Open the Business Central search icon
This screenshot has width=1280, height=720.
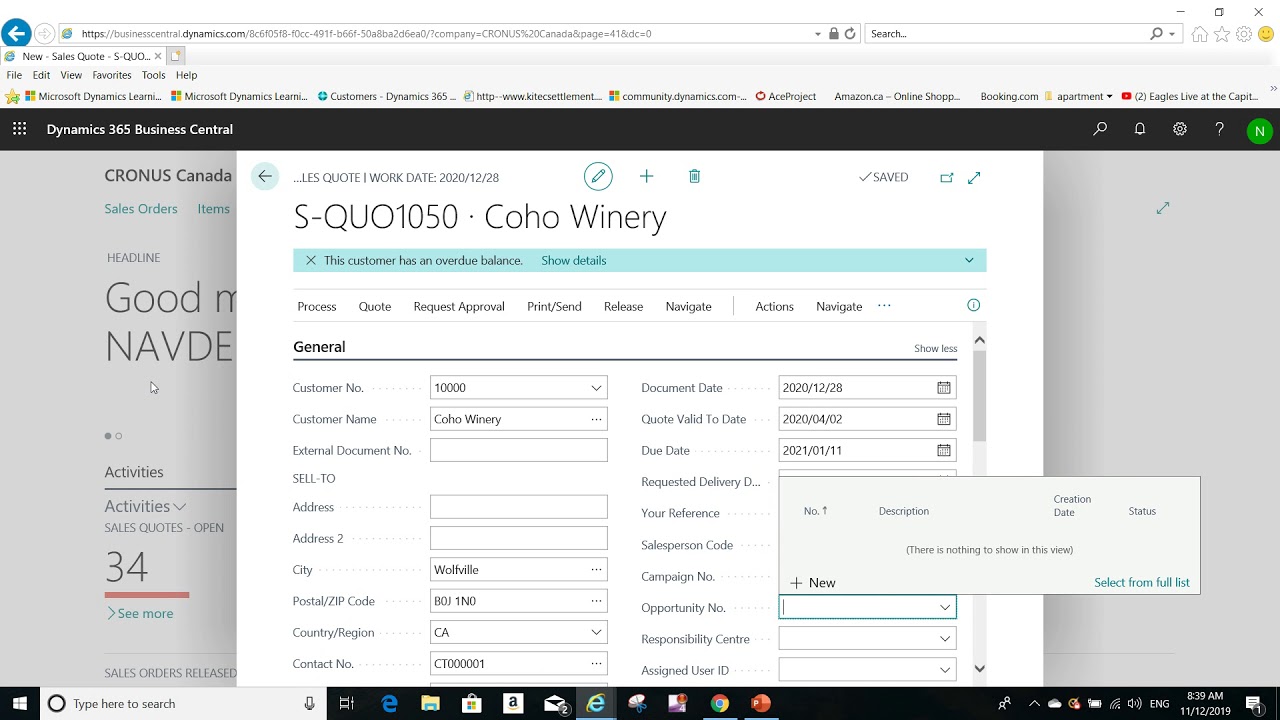pyautogui.click(x=1100, y=129)
